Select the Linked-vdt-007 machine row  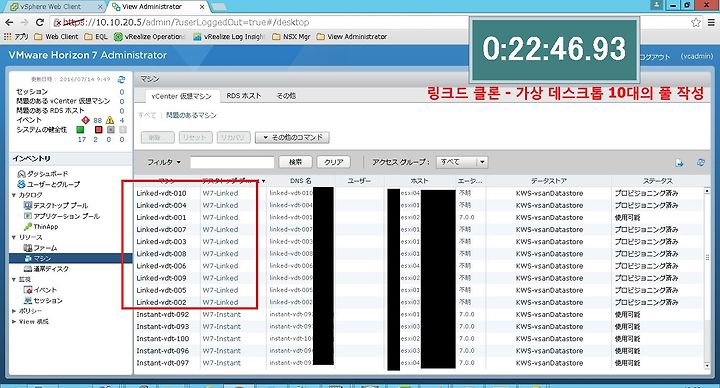pos(419,230)
